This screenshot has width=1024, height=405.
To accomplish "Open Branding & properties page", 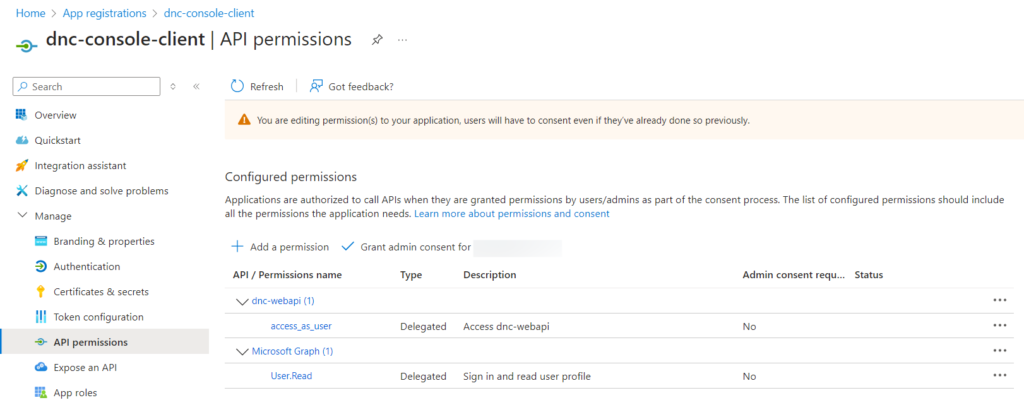I will click(x=104, y=242).
